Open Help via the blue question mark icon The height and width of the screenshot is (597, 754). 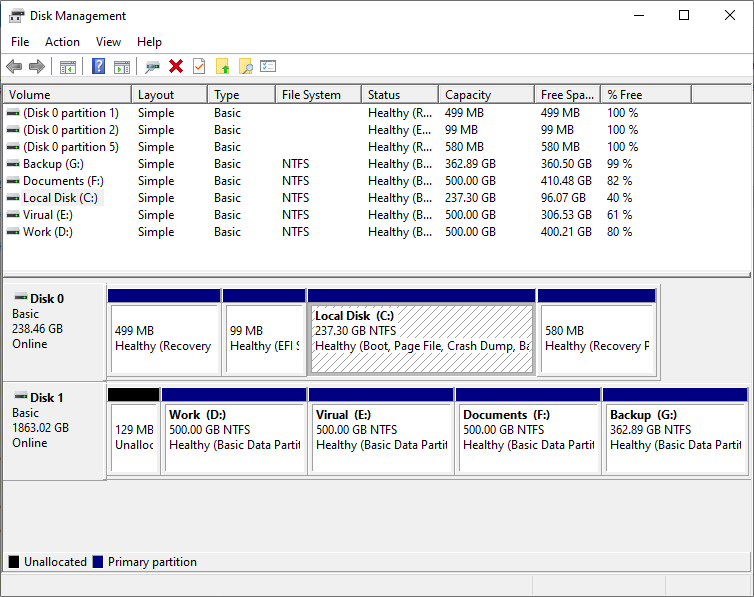coord(98,67)
